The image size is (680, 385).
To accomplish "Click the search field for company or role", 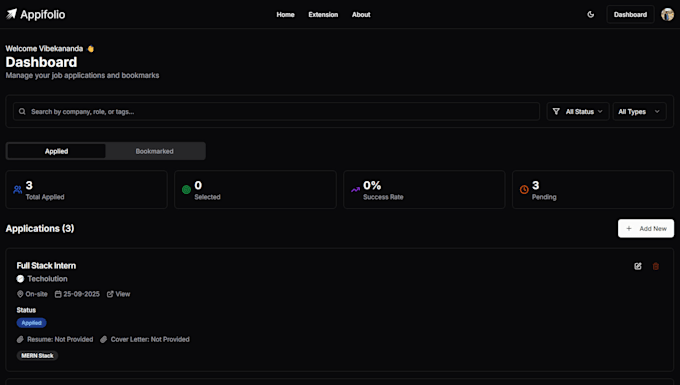I will (276, 111).
